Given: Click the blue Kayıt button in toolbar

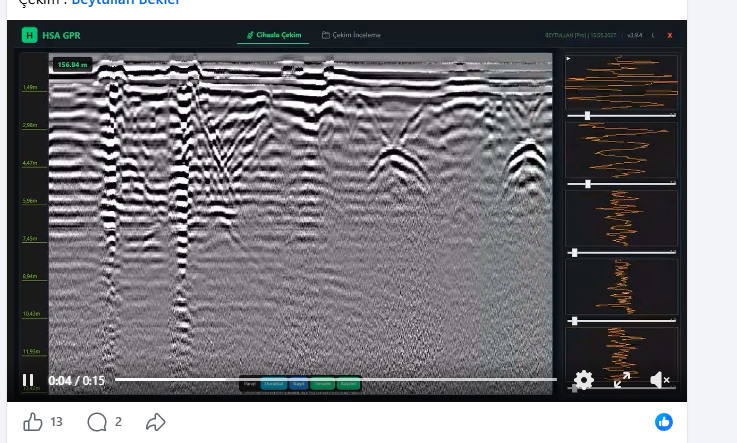Looking at the screenshot, I should pos(298,384).
